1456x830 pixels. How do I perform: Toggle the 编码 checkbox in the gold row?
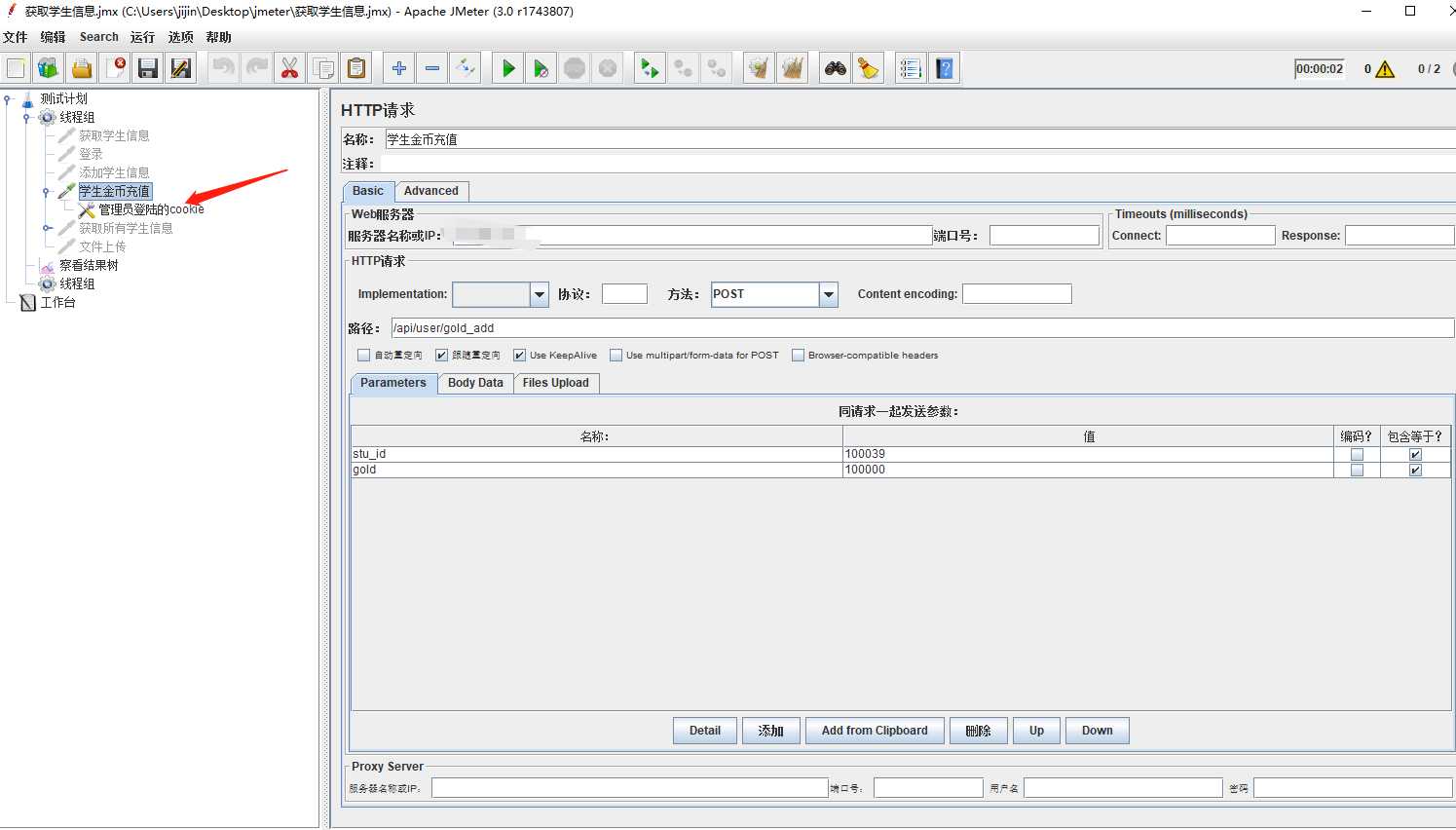pos(1357,470)
